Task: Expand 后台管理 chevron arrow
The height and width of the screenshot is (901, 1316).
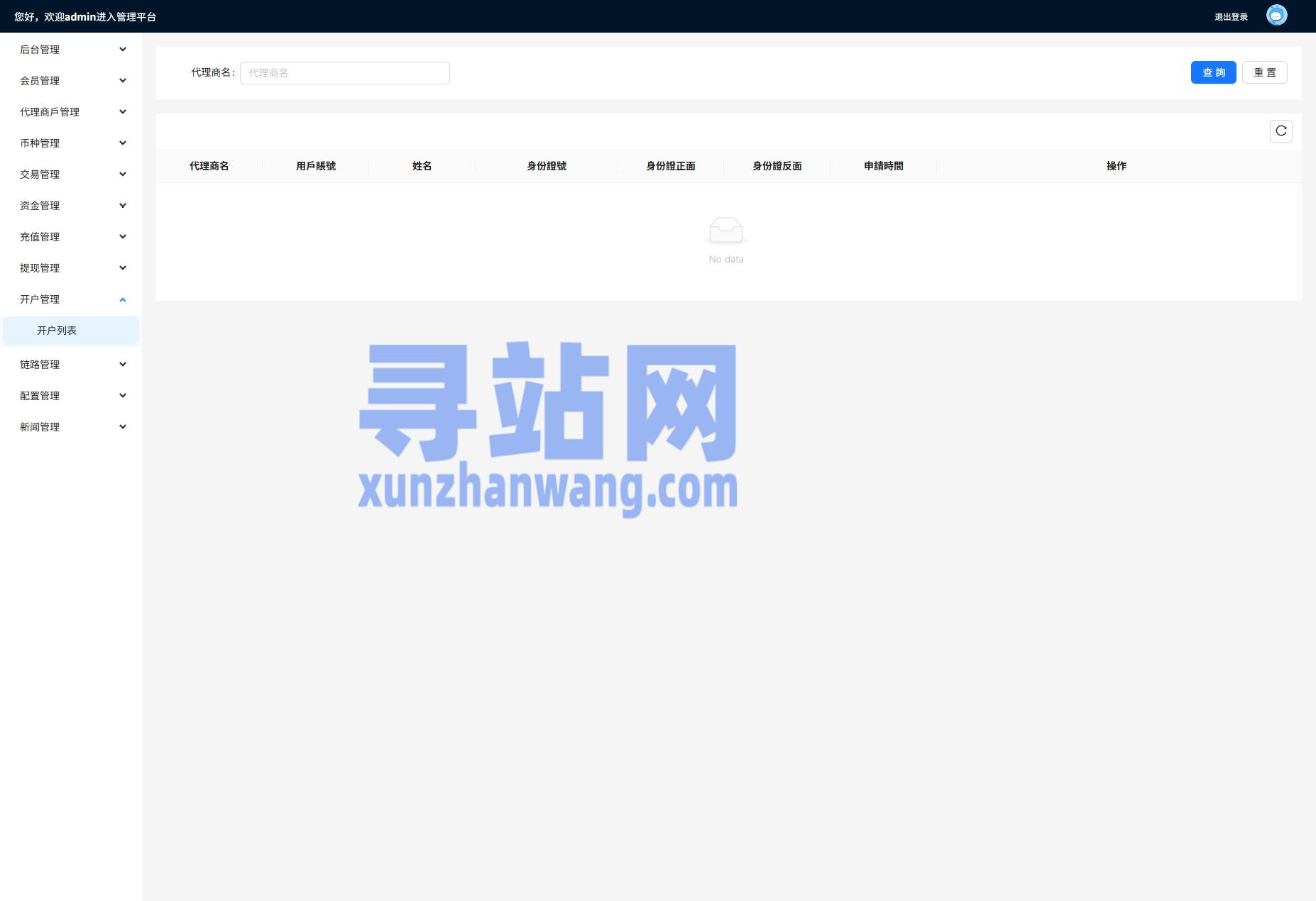Action: tap(123, 50)
